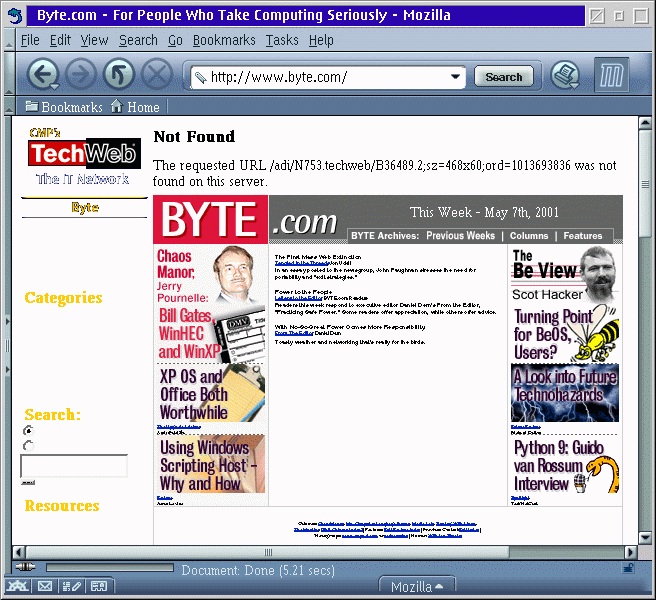Click the small submit button below search box

tap(28, 482)
